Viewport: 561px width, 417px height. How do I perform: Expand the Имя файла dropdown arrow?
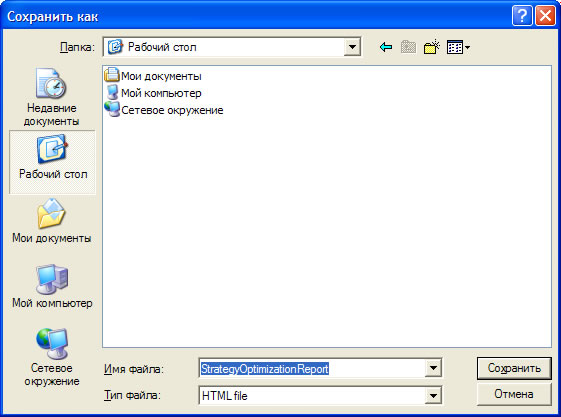433,368
